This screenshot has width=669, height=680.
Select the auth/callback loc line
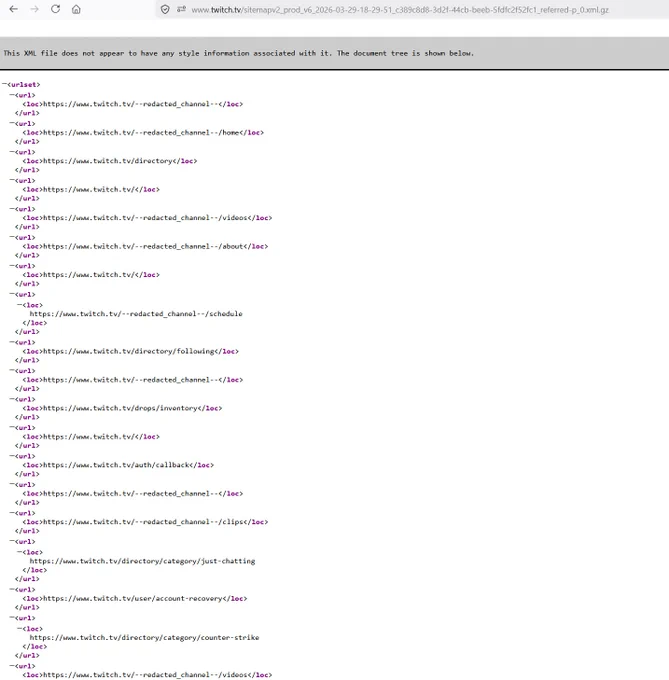click(x=118, y=465)
